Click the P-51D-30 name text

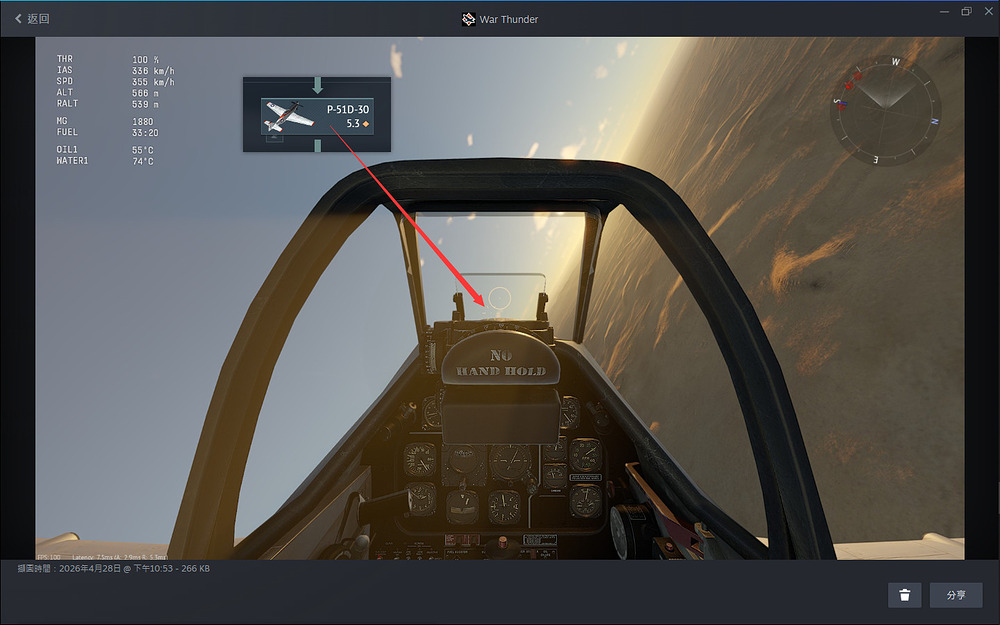click(348, 109)
